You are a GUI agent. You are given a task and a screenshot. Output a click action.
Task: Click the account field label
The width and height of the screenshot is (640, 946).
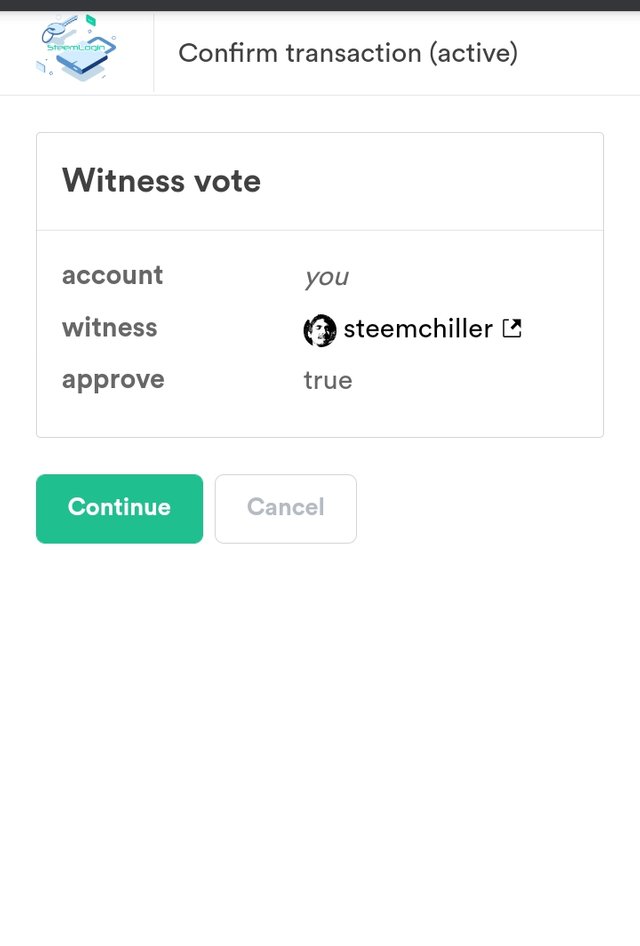click(112, 275)
